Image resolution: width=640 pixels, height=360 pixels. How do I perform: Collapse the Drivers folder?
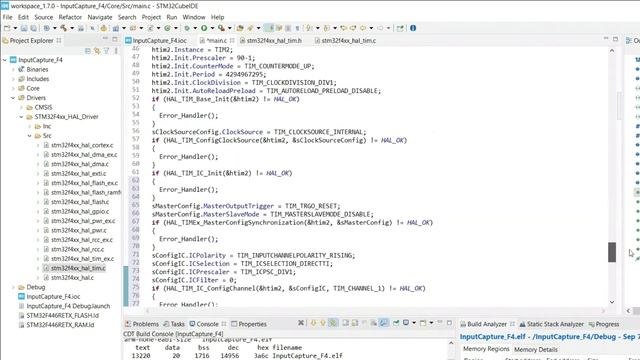(x=13, y=98)
